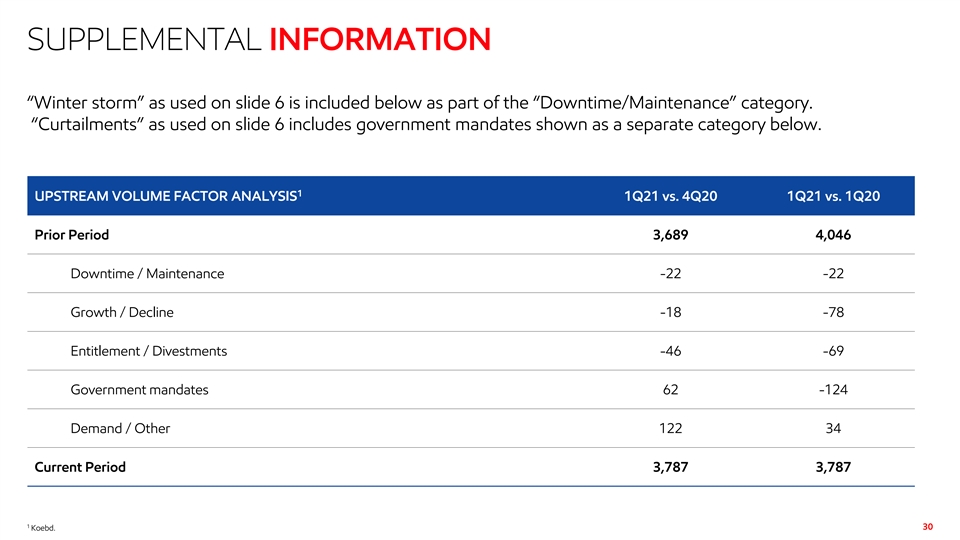Click the red page number 30
This screenshot has height=540, width=960.
coord(927,527)
